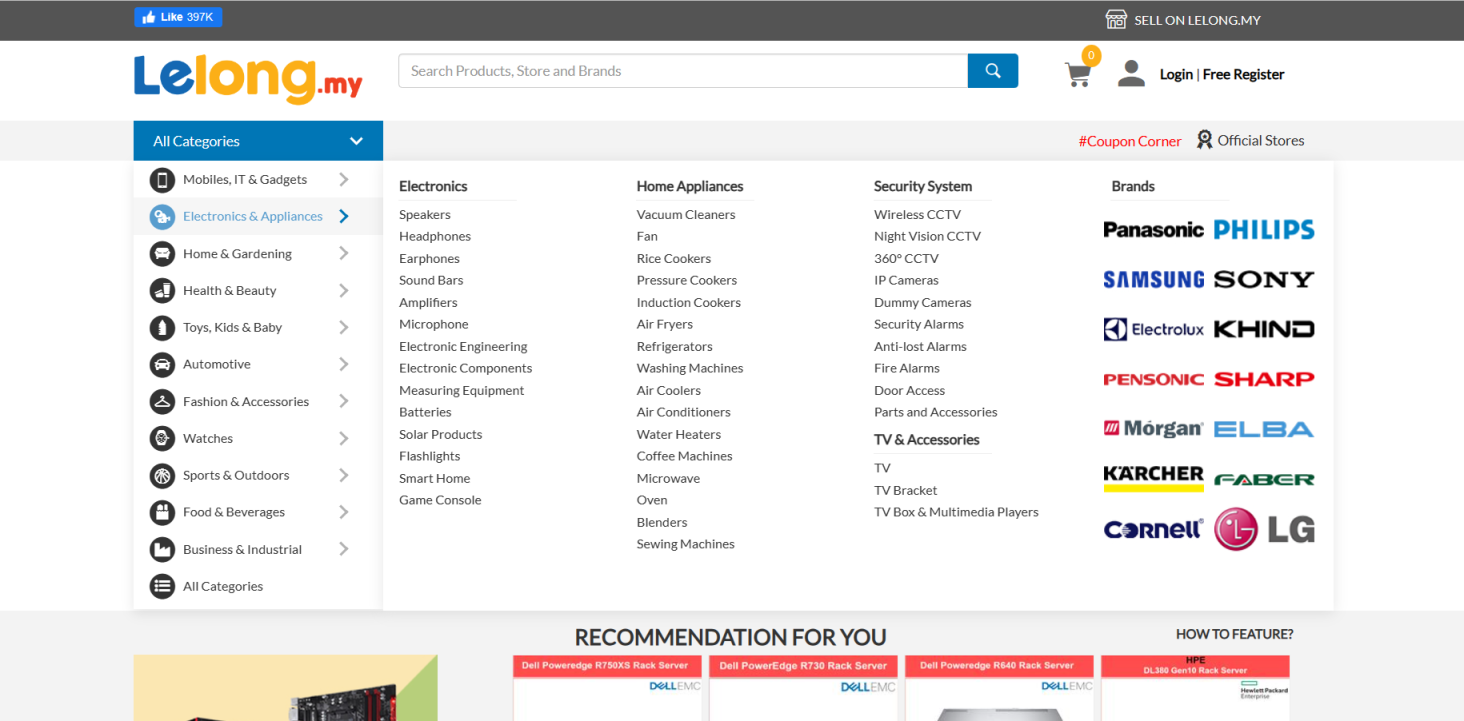Click the Sell on Lelong.my store icon
The height and width of the screenshot is (721, 1464).
tap(1116, 20)
